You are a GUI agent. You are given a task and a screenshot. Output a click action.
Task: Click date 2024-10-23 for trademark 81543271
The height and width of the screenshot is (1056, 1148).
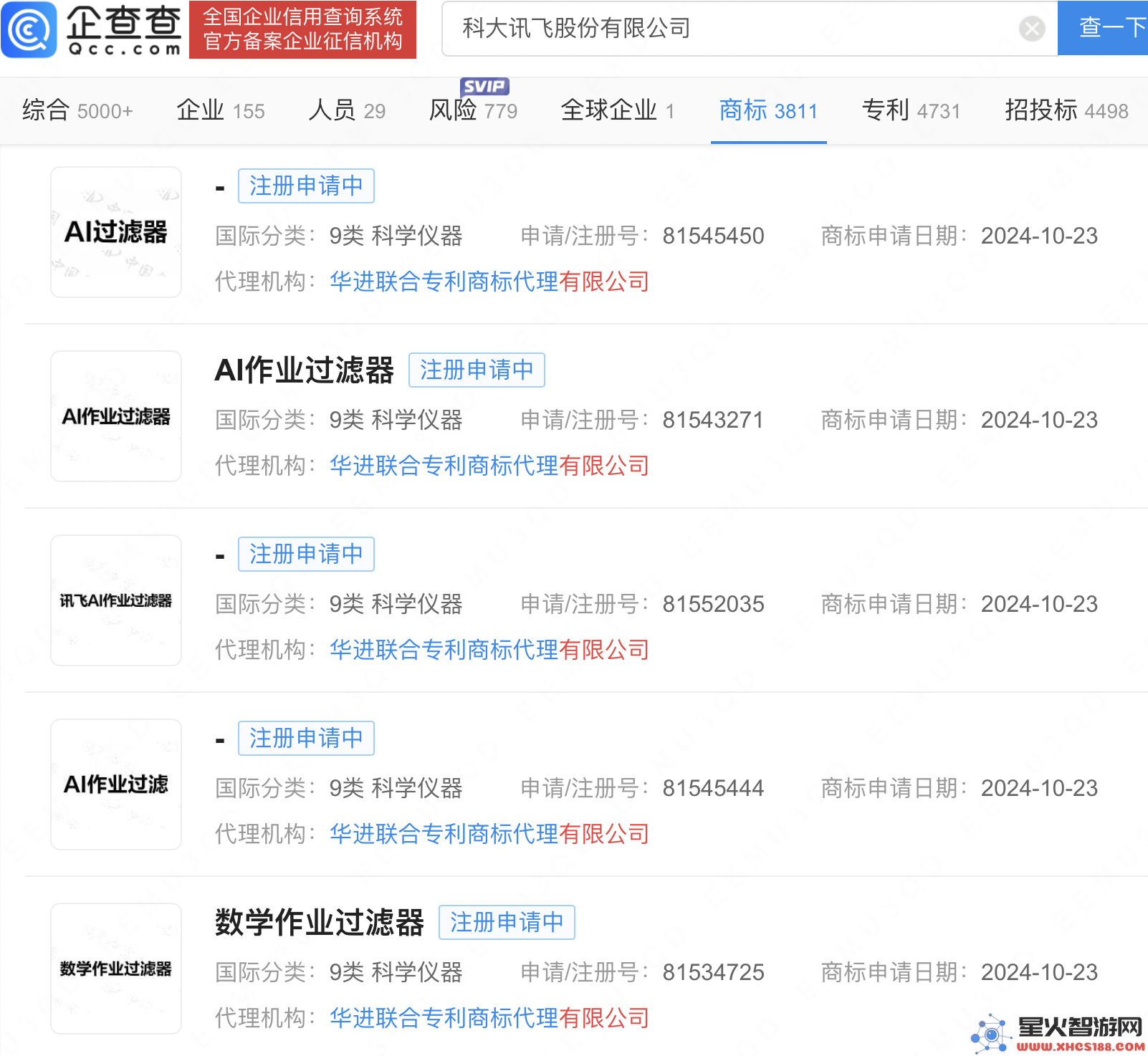1039,420
